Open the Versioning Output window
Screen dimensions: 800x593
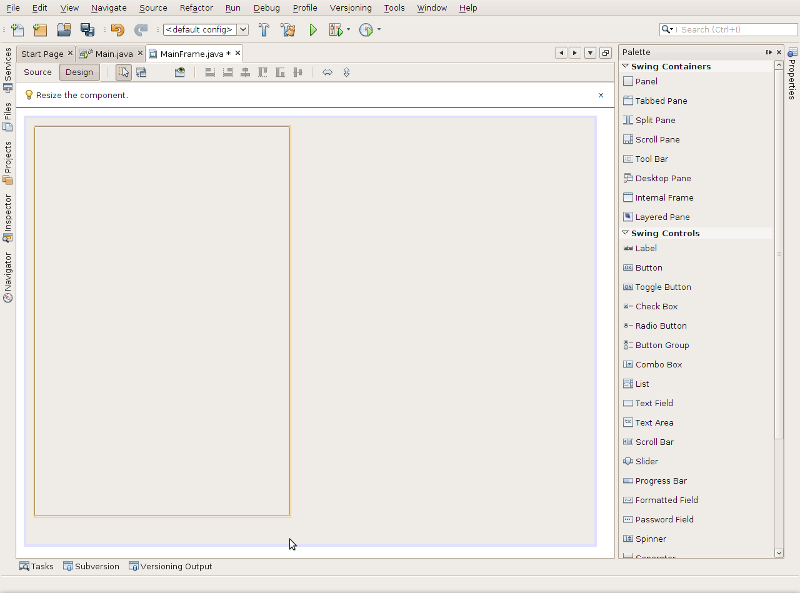[170, 566]
